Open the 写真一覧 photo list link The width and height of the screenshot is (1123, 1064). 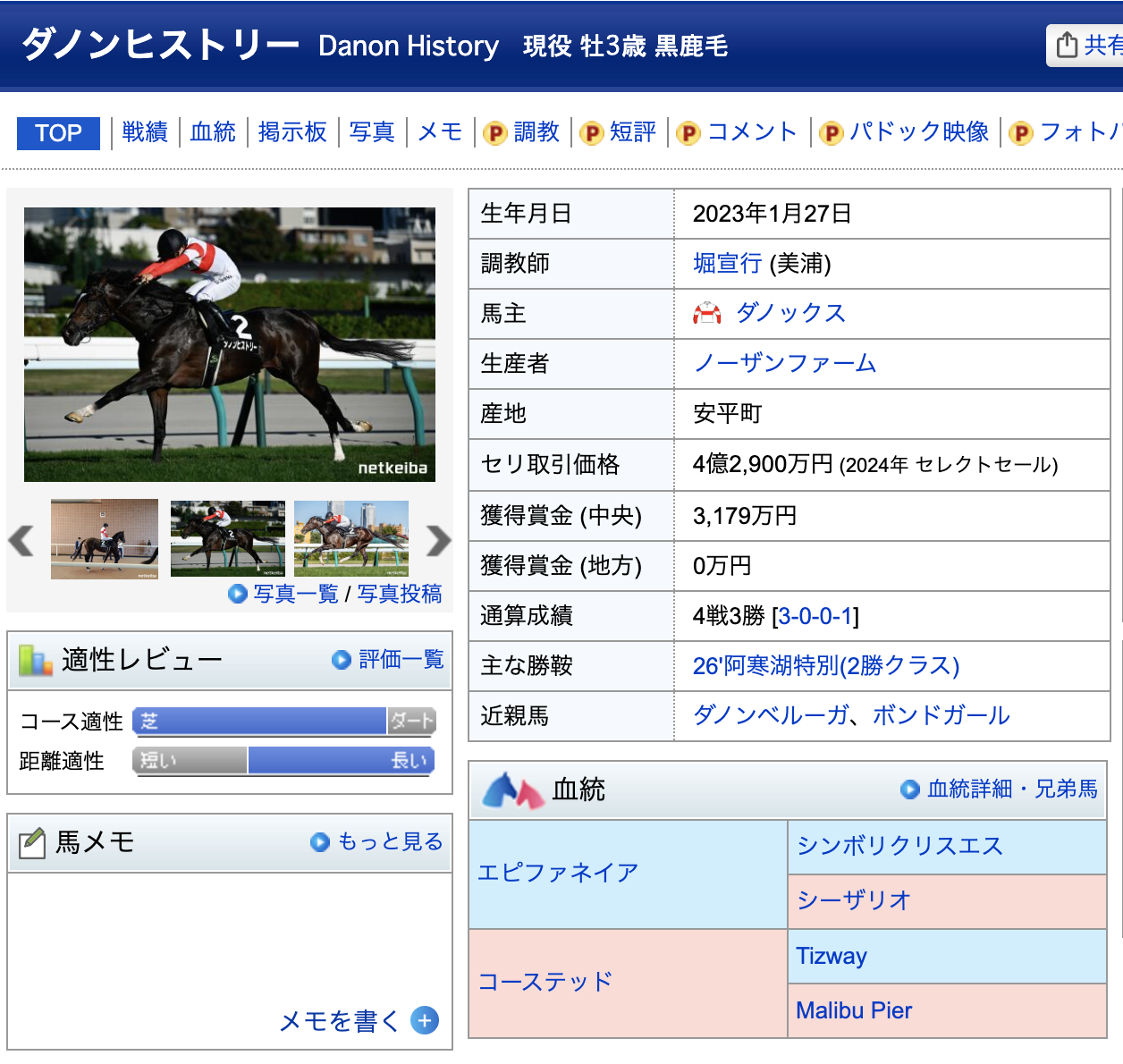(x=296, y=594)
